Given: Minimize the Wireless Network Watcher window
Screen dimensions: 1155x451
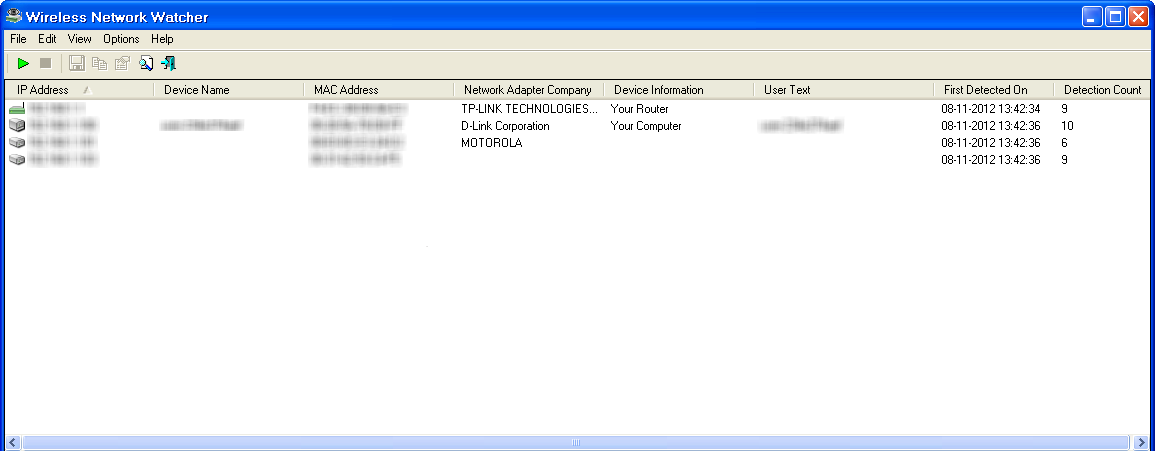Looking at the screenshot, I should (x=1092, y=17).
